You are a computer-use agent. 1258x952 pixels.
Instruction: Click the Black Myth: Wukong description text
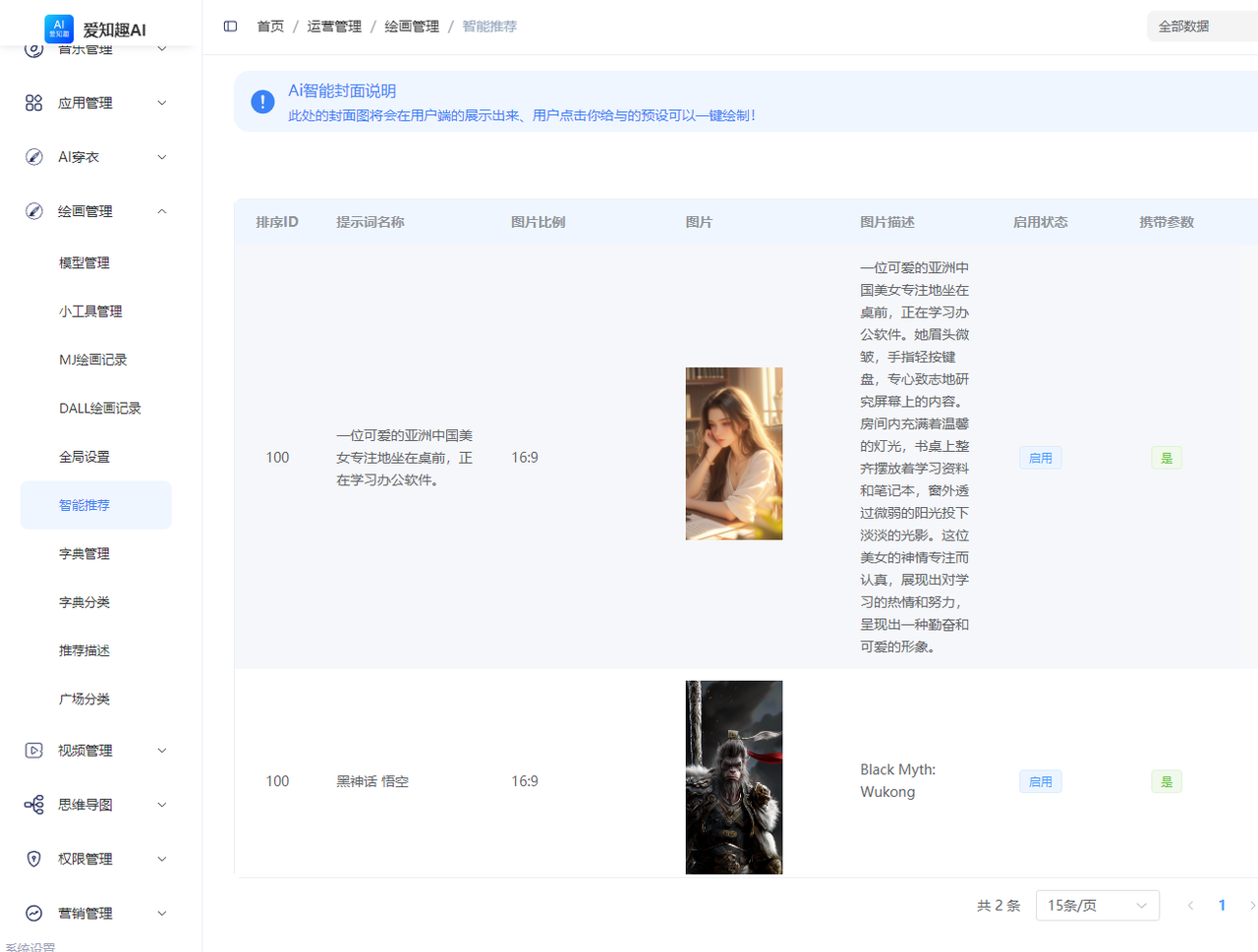tap(898, 781)
